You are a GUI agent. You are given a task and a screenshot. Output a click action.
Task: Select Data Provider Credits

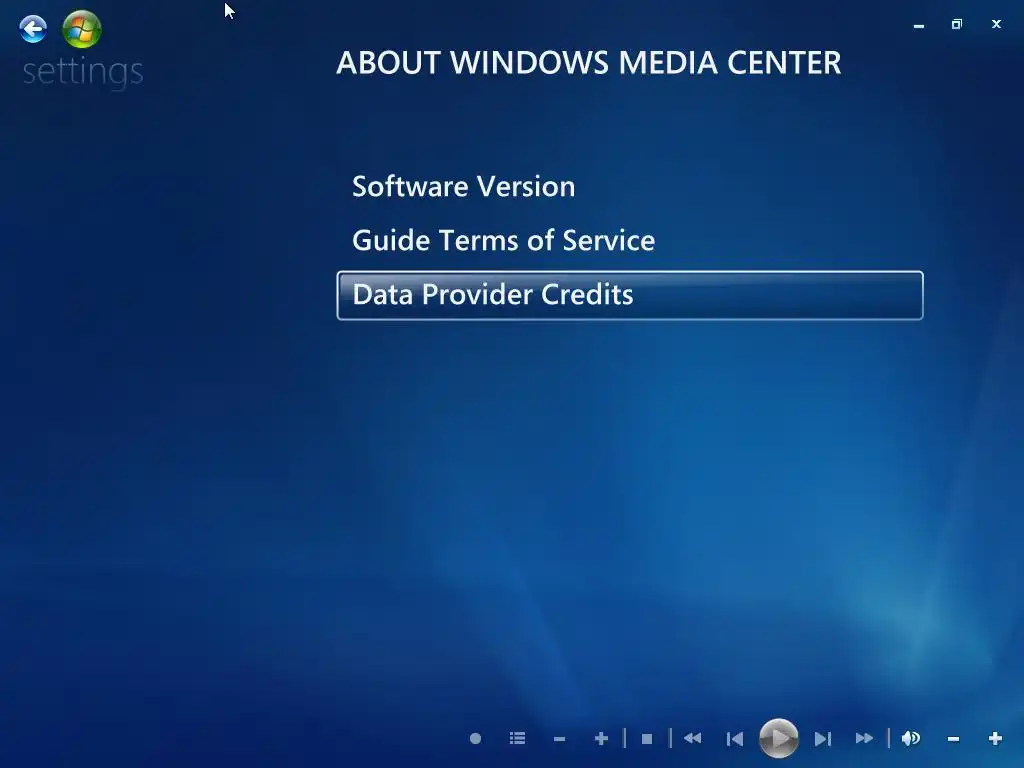pos(630,295)
